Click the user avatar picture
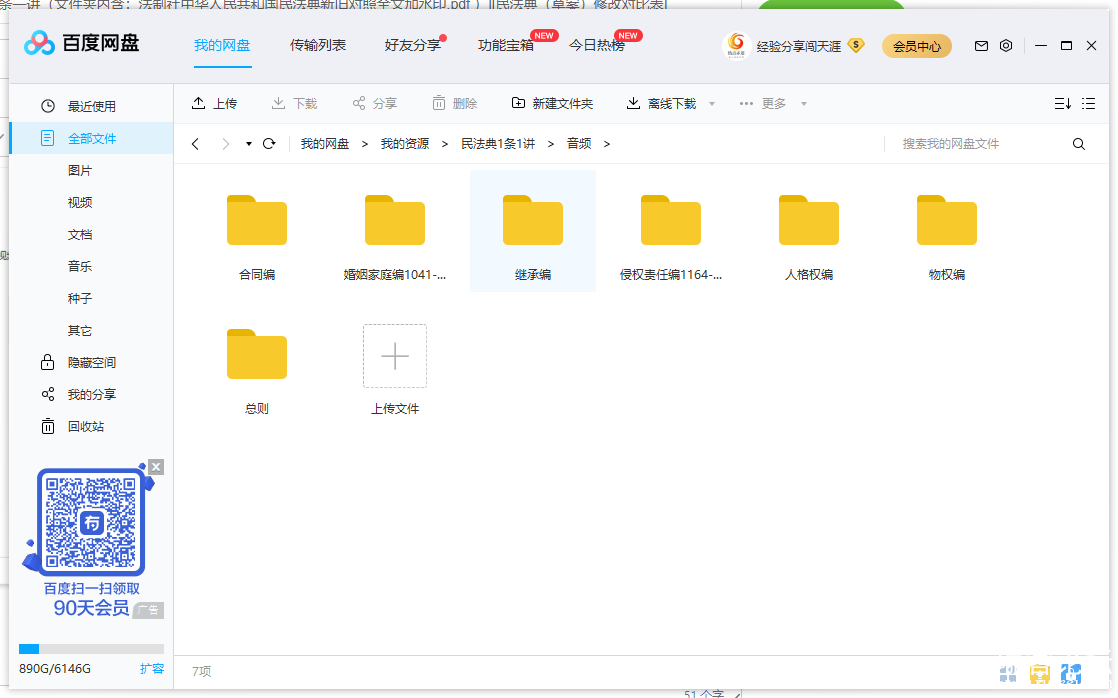 (x=737, y=46)
